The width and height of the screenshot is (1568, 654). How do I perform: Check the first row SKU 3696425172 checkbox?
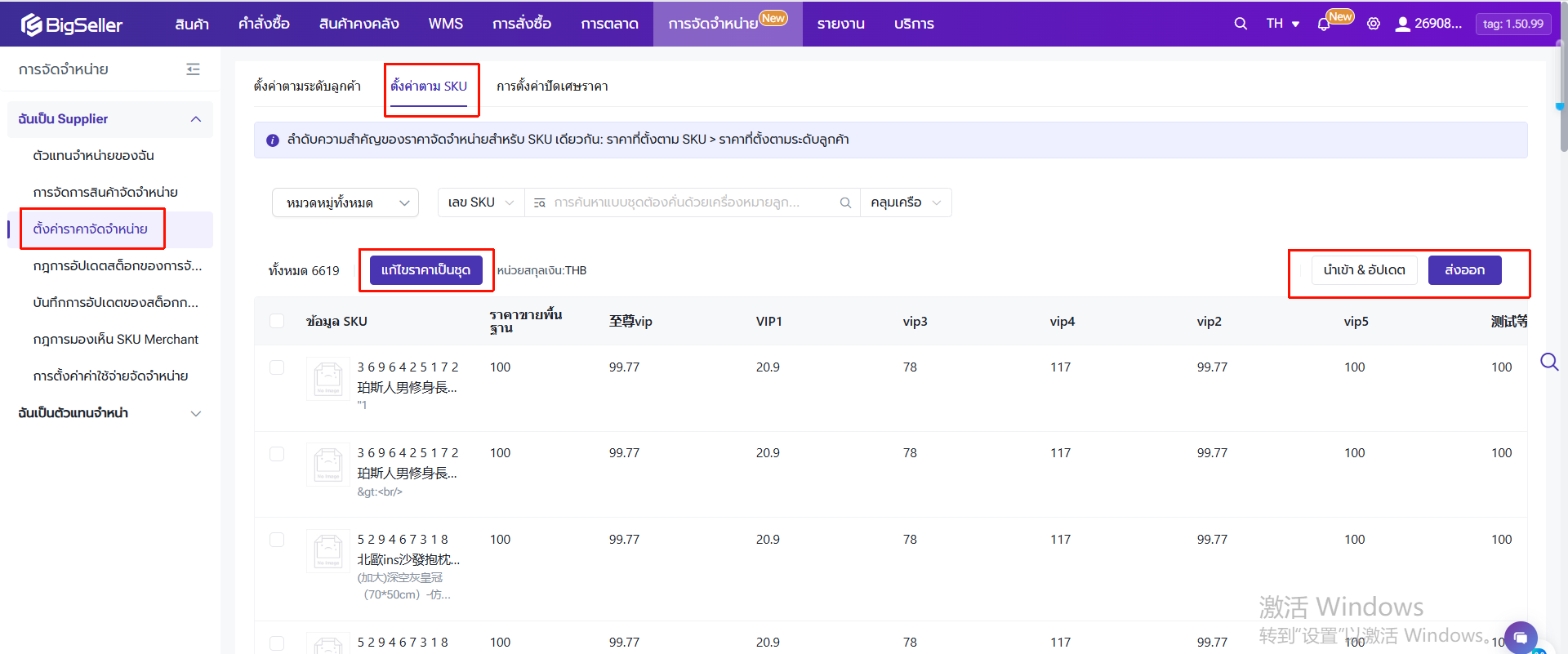tap(277, 367)
